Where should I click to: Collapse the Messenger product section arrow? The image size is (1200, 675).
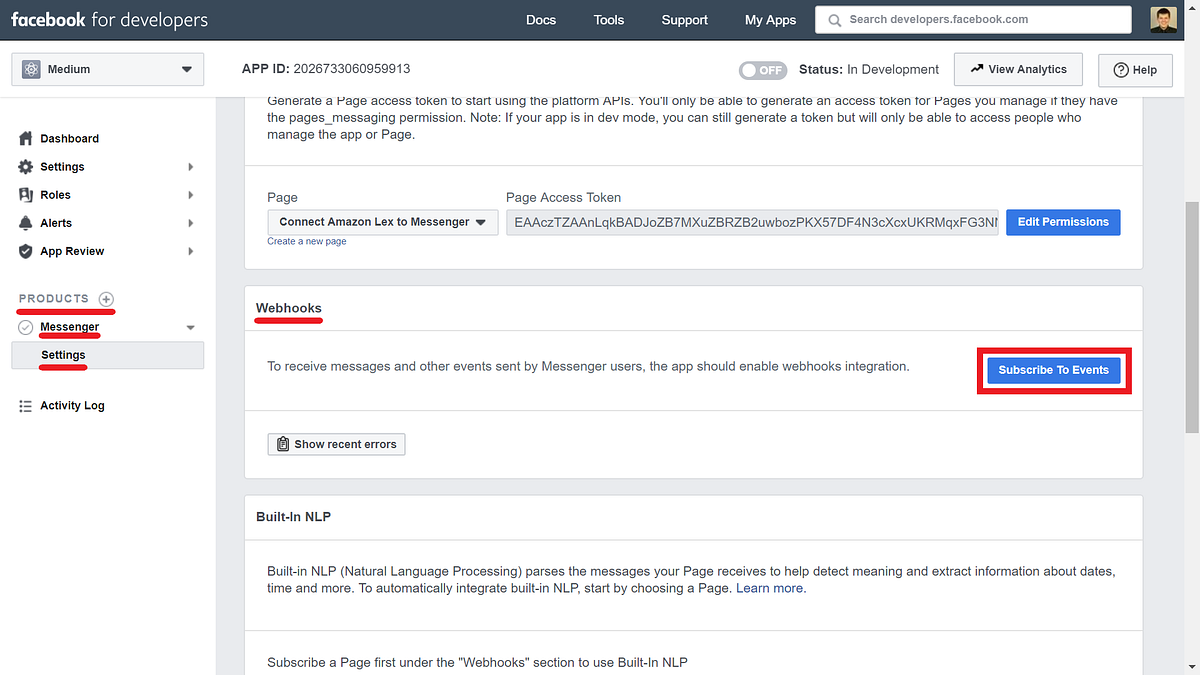click(190, 327)
